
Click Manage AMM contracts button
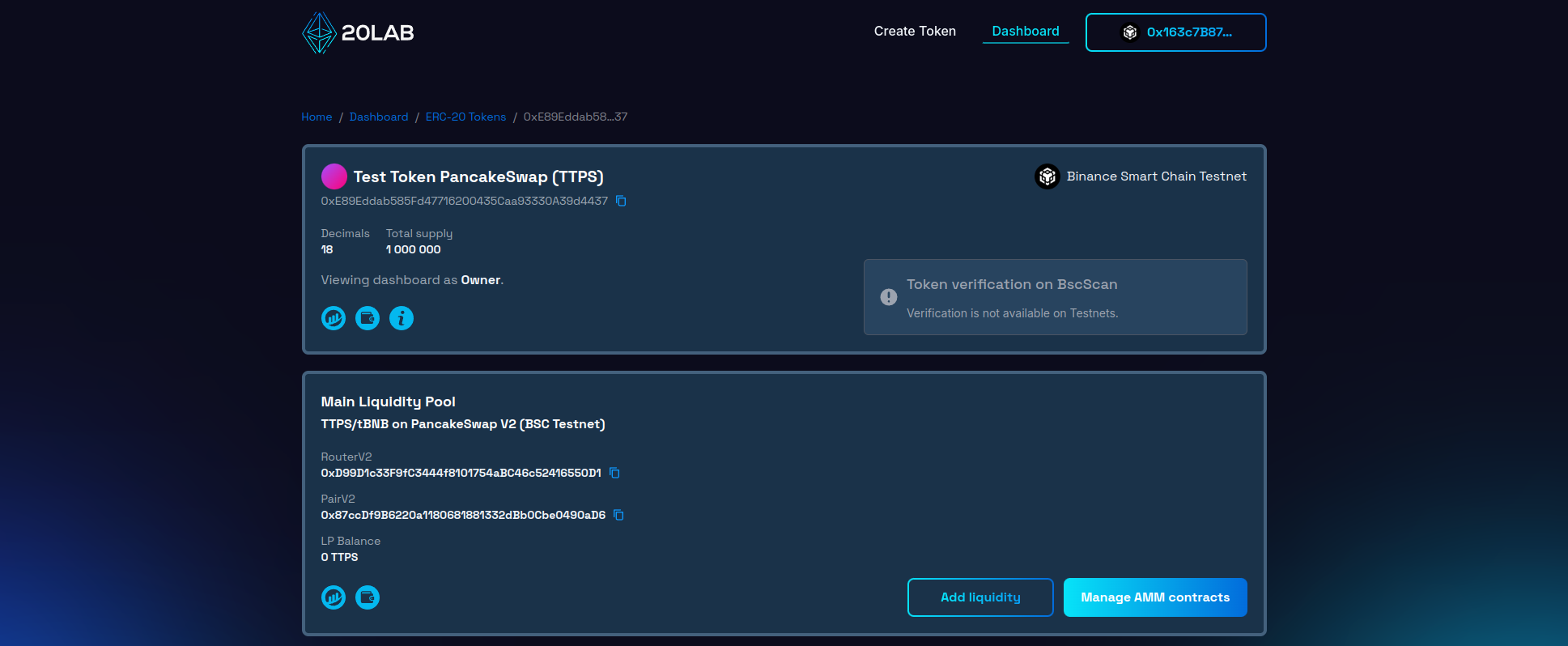tap(1155, 597)
